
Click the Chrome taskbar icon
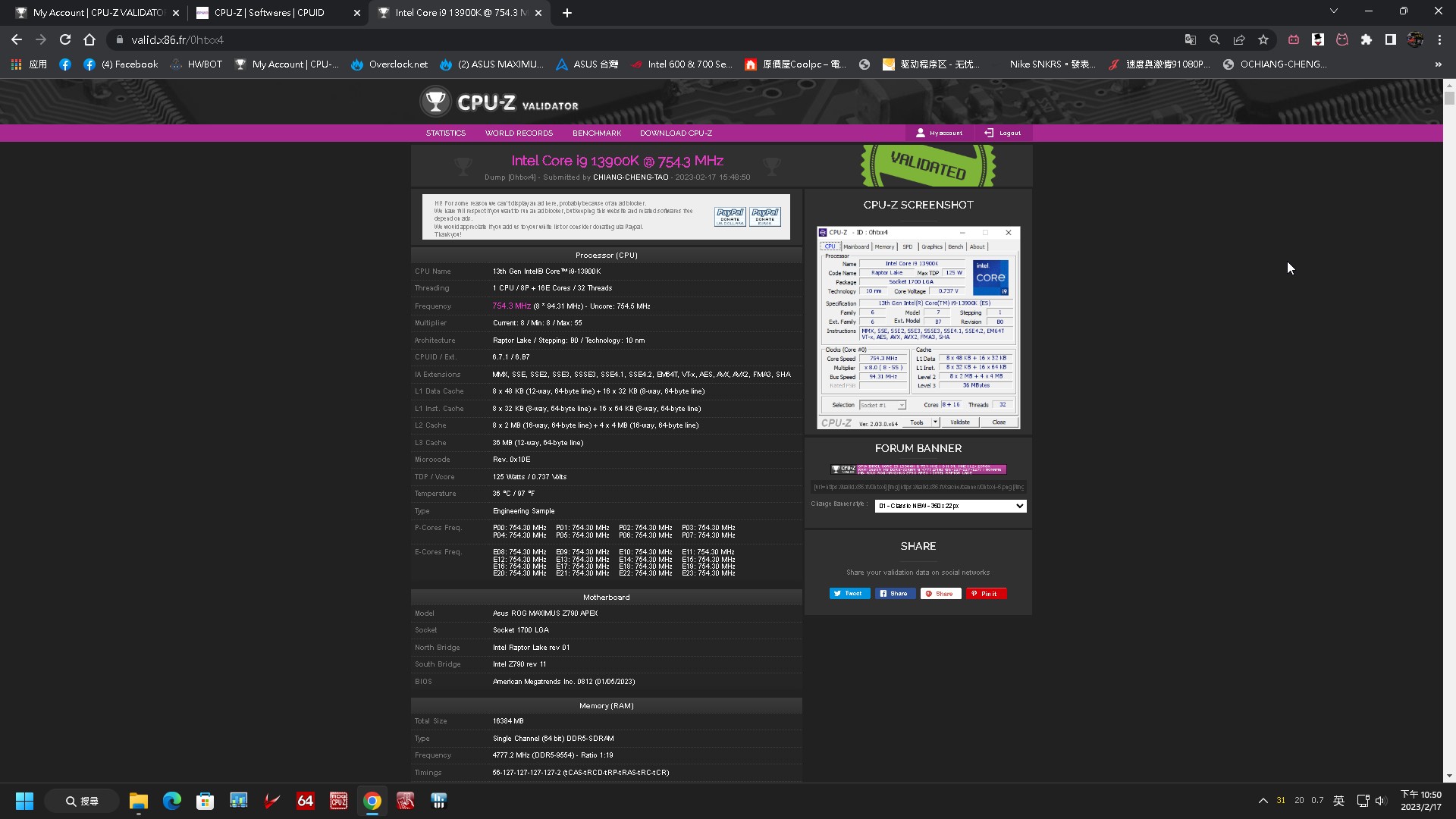tap(372, 801)
